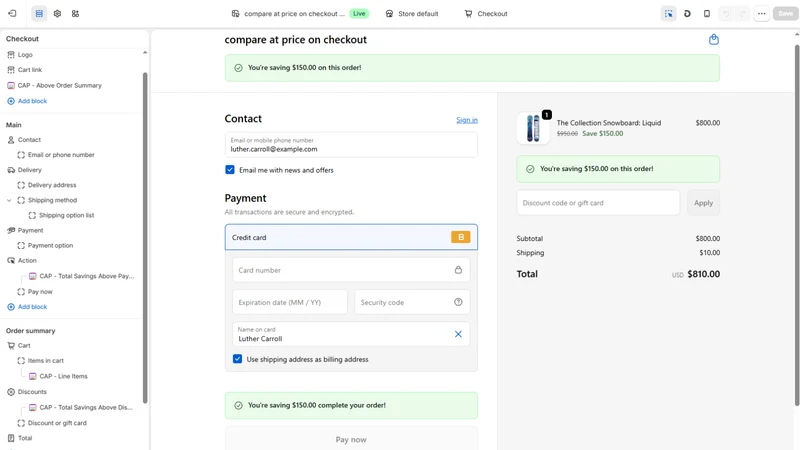This screenshot has width=800, height=450.
Task: Open the Checkout page selector
Action: tap(486, 14)
